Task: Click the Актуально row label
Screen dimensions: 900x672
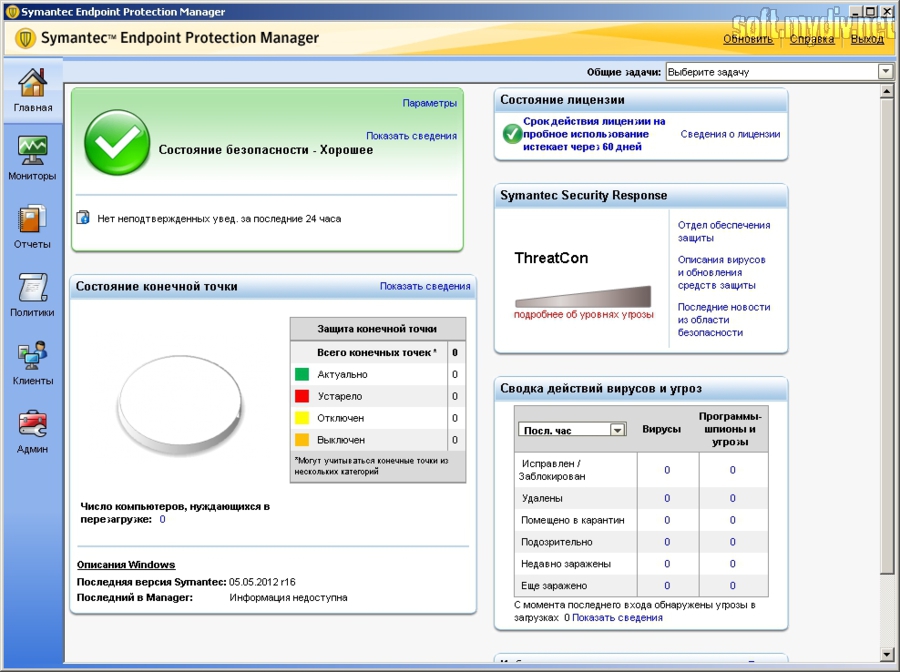Action: click(342, 374)
